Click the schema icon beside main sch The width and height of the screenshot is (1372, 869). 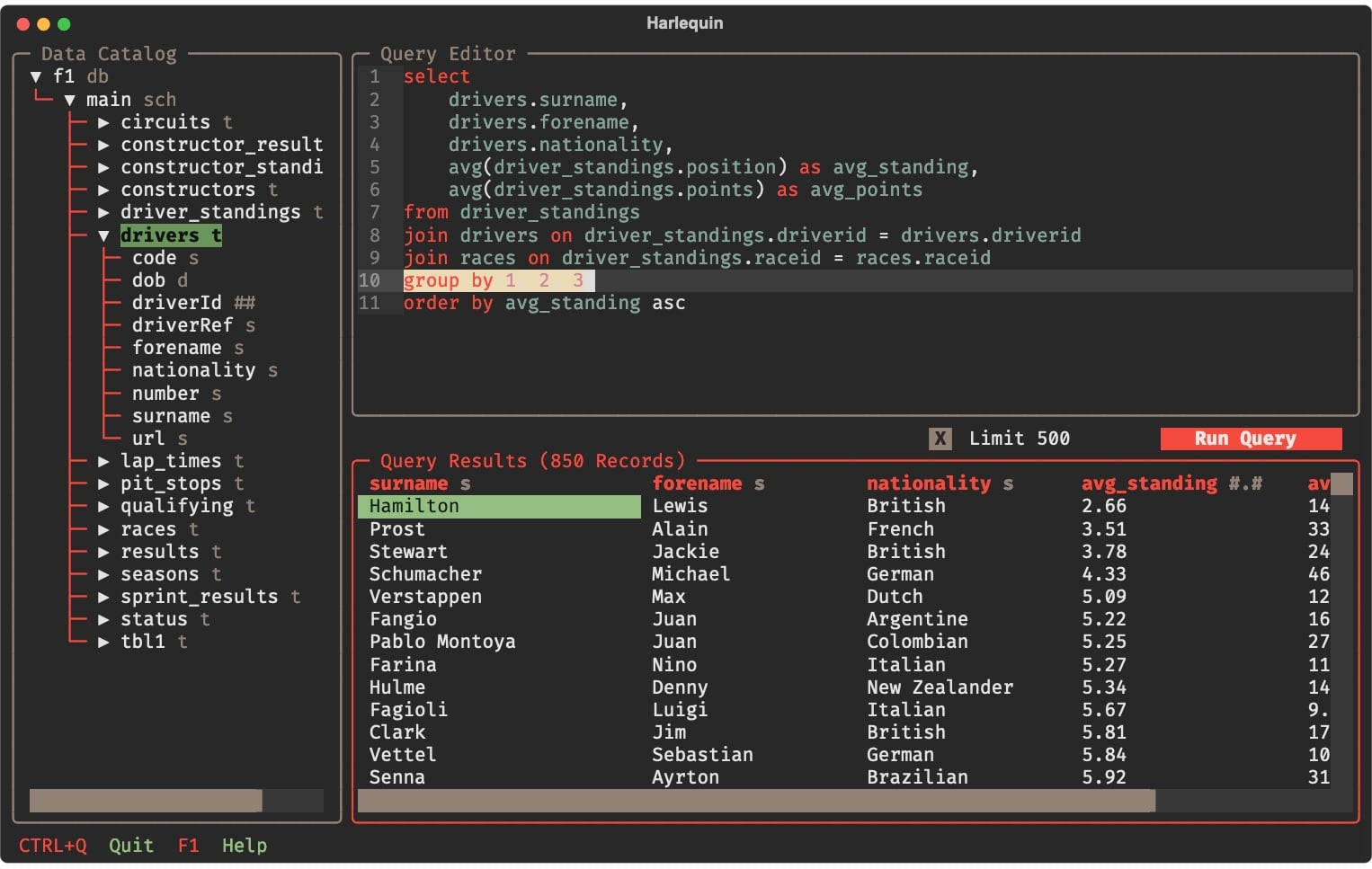point(160,100)
